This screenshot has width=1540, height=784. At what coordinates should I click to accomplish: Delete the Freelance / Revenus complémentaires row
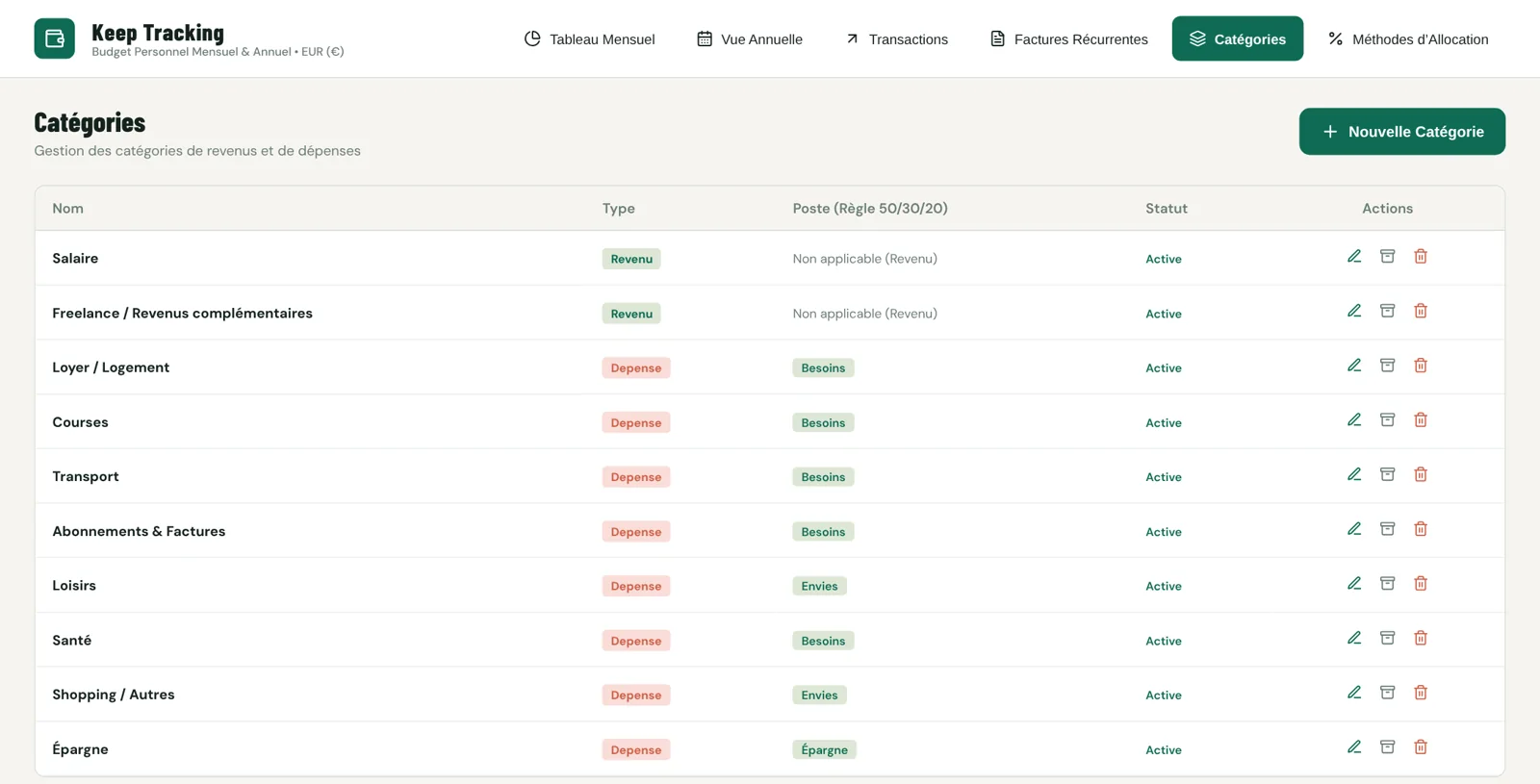click(x=1421, y=311)
